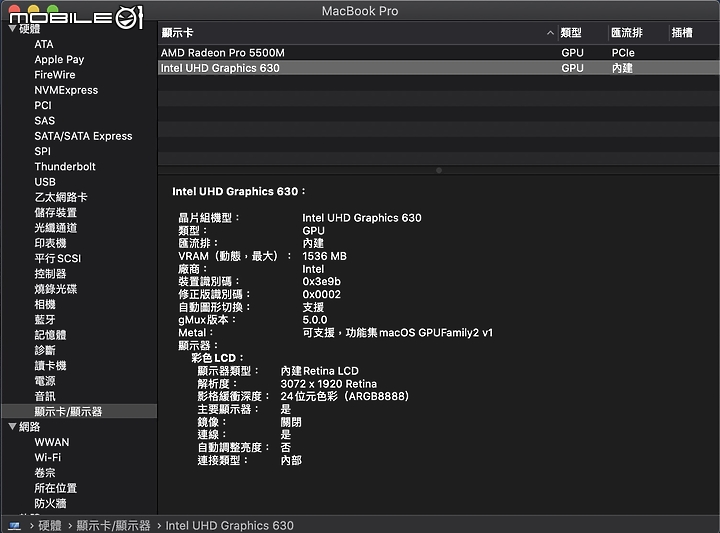Image resolution: width=720 pixels, height=533 pixels.
Task: Select PCI in the hardware list
Action: (x=43, y=105)
